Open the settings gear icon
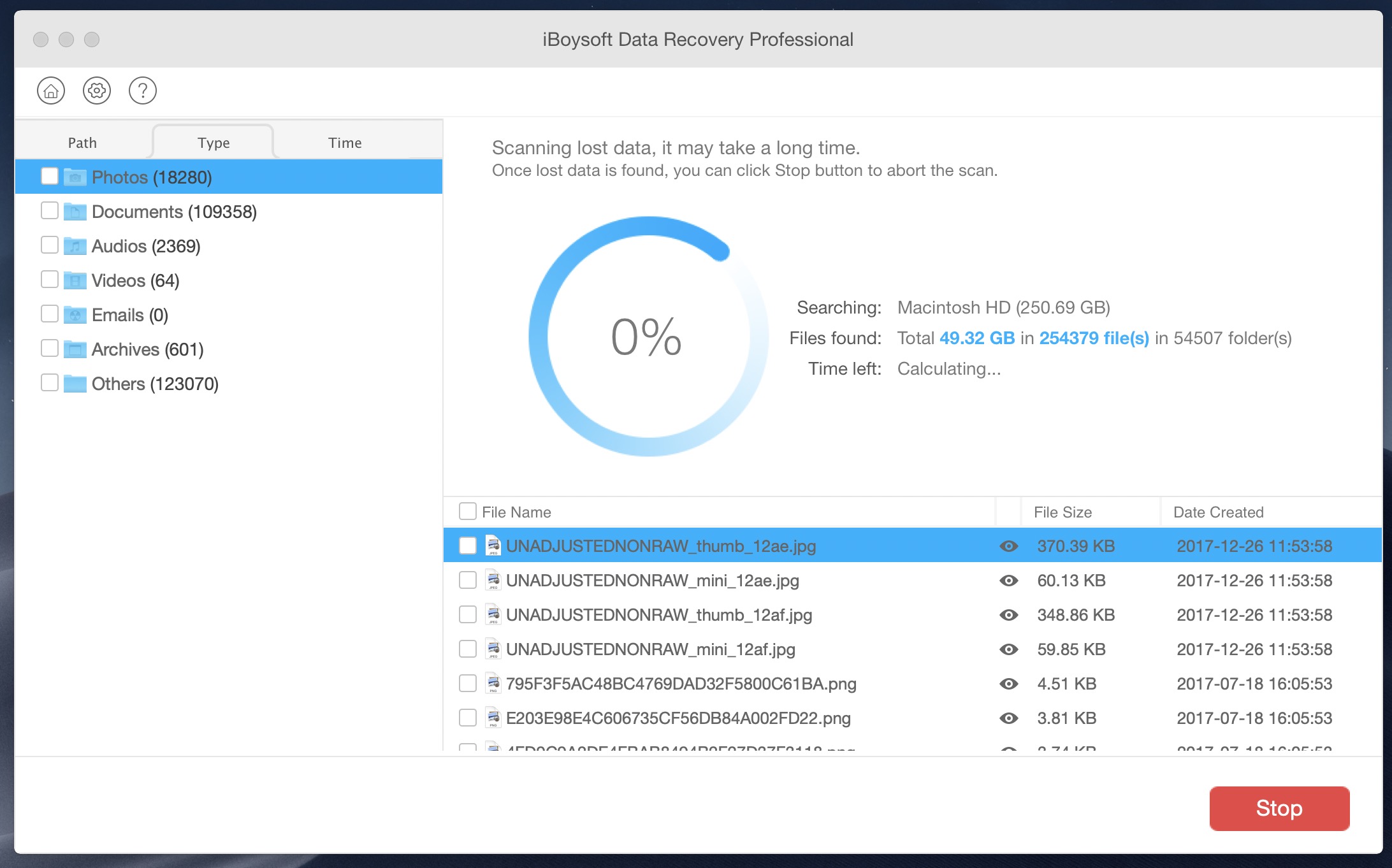The width and height of the screenshot is (1392, 868). click(96, 91)
